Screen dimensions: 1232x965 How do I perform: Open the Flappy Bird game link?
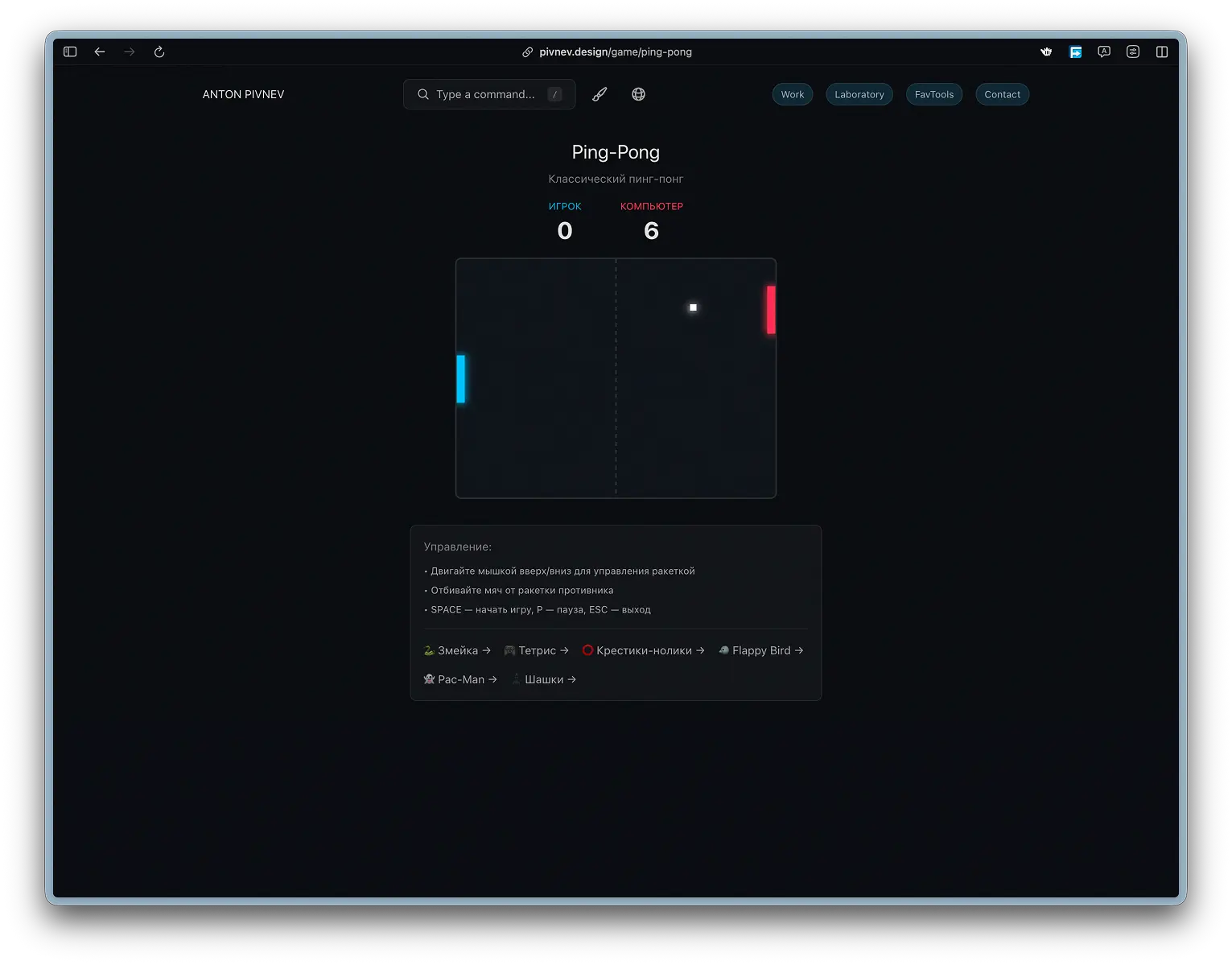760,650
